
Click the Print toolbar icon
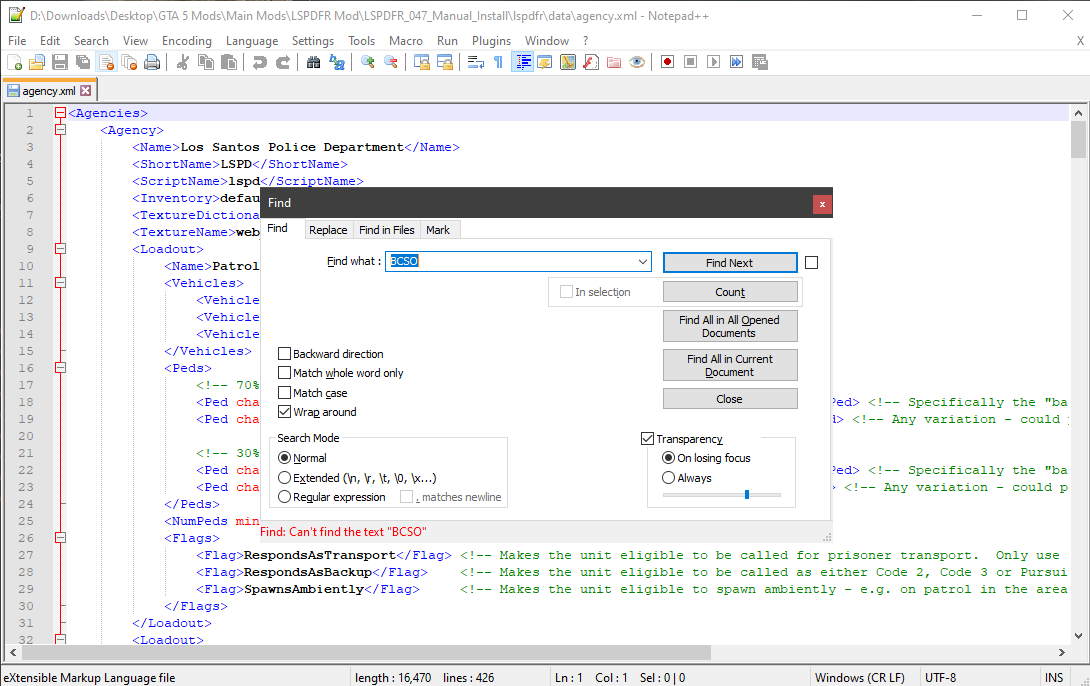click(152, 62)
